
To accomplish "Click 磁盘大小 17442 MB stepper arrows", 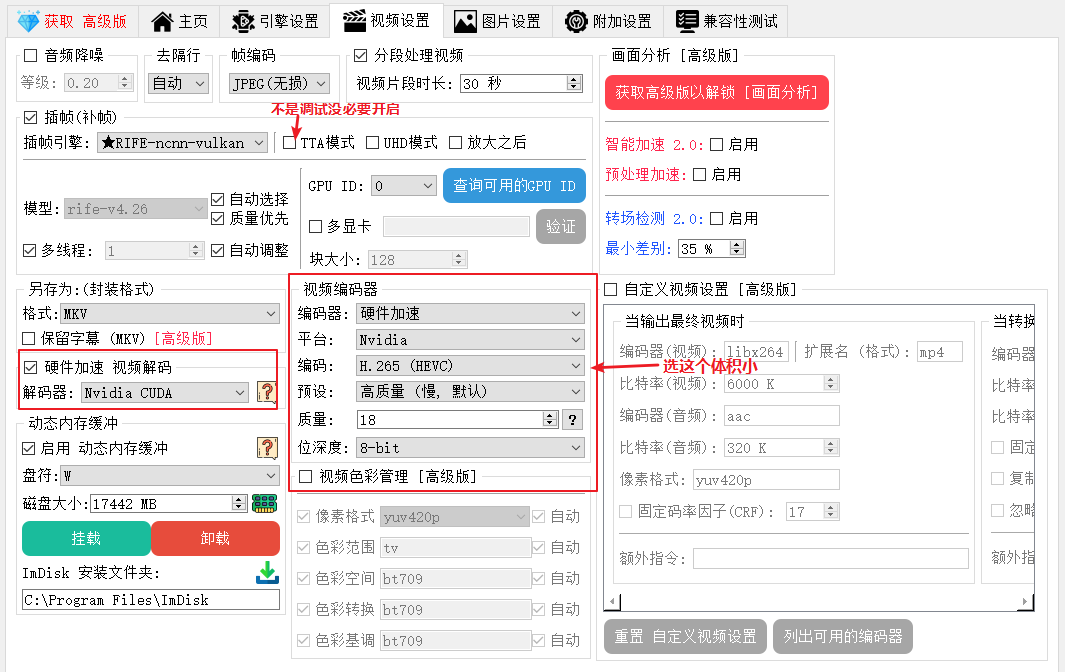I will [x=238, y=503].
